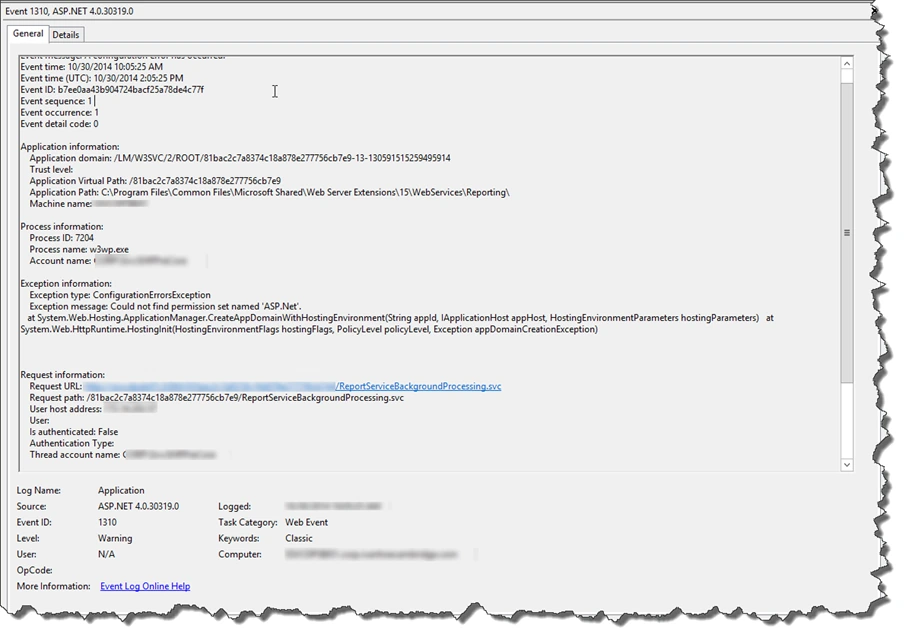906x638 pixels.
Task: Click the Is authenticated: False line
Action: [x=74, y=432]
